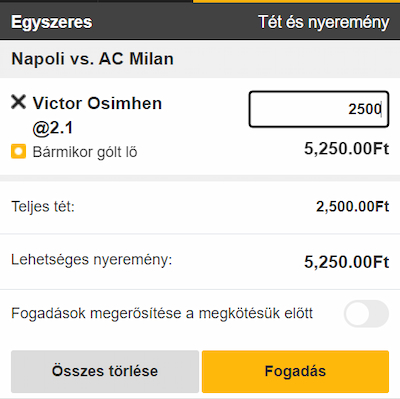
Task: Click the 2,500.00Ft total stake amount
Action: (353, 207)
